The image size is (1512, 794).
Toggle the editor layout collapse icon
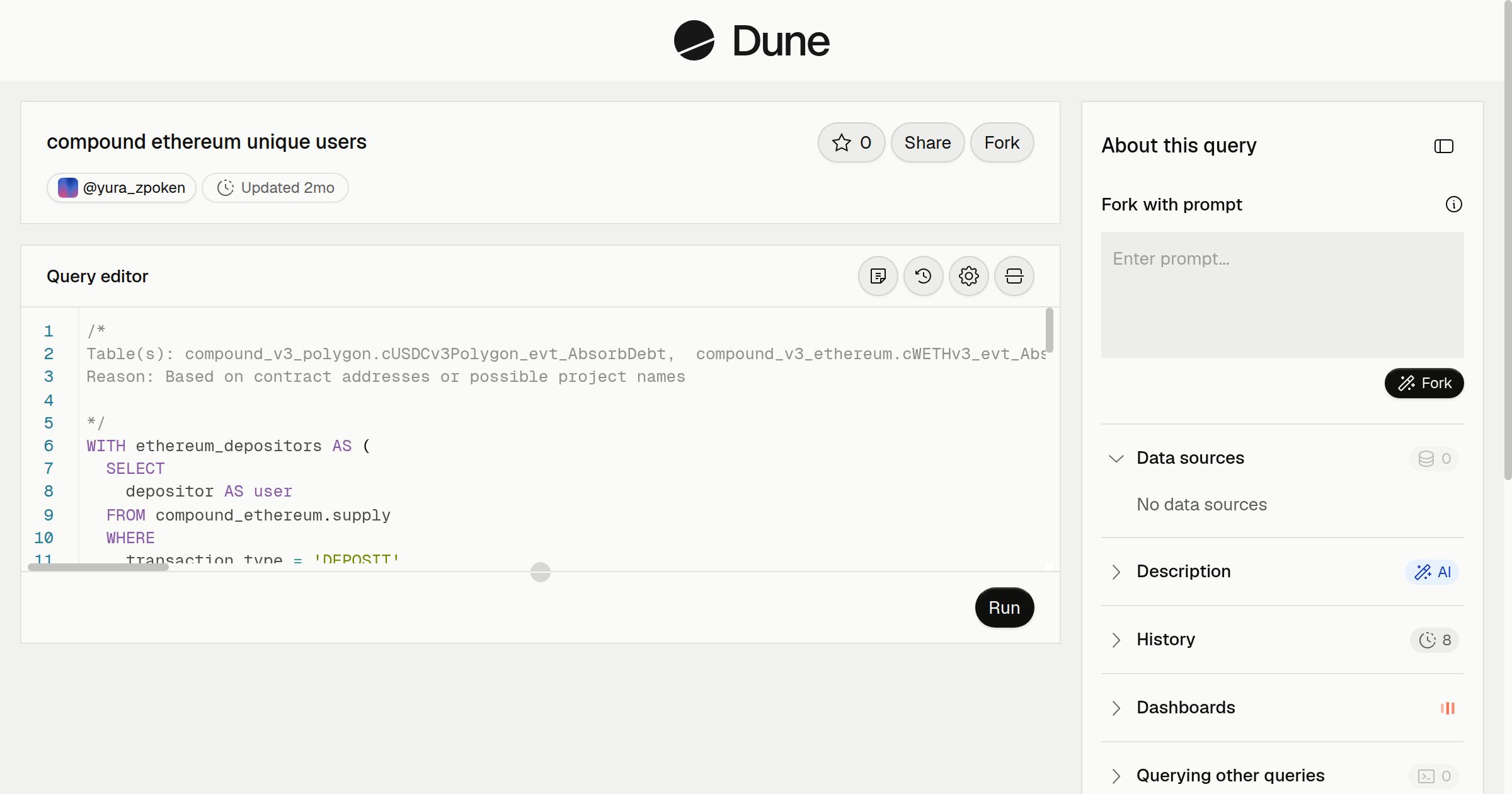(1014, 276)
